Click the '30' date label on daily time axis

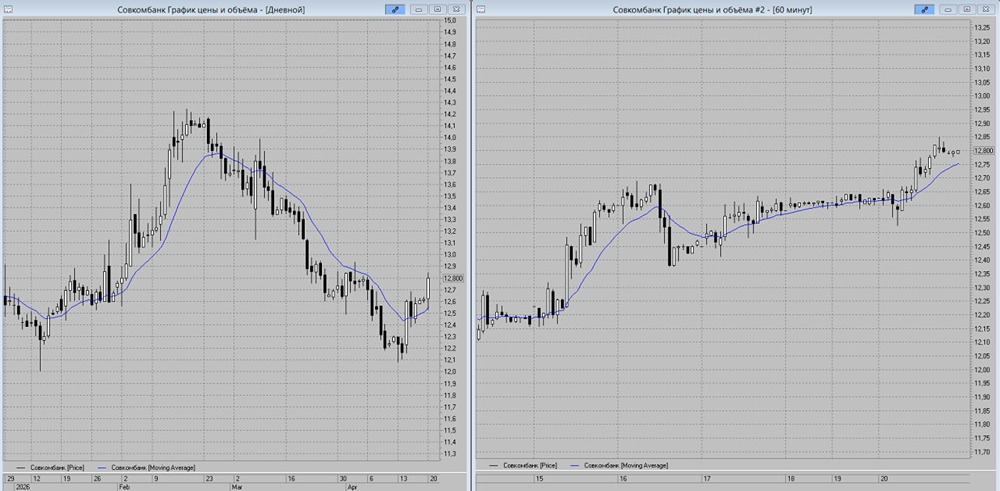pos(343,478)
